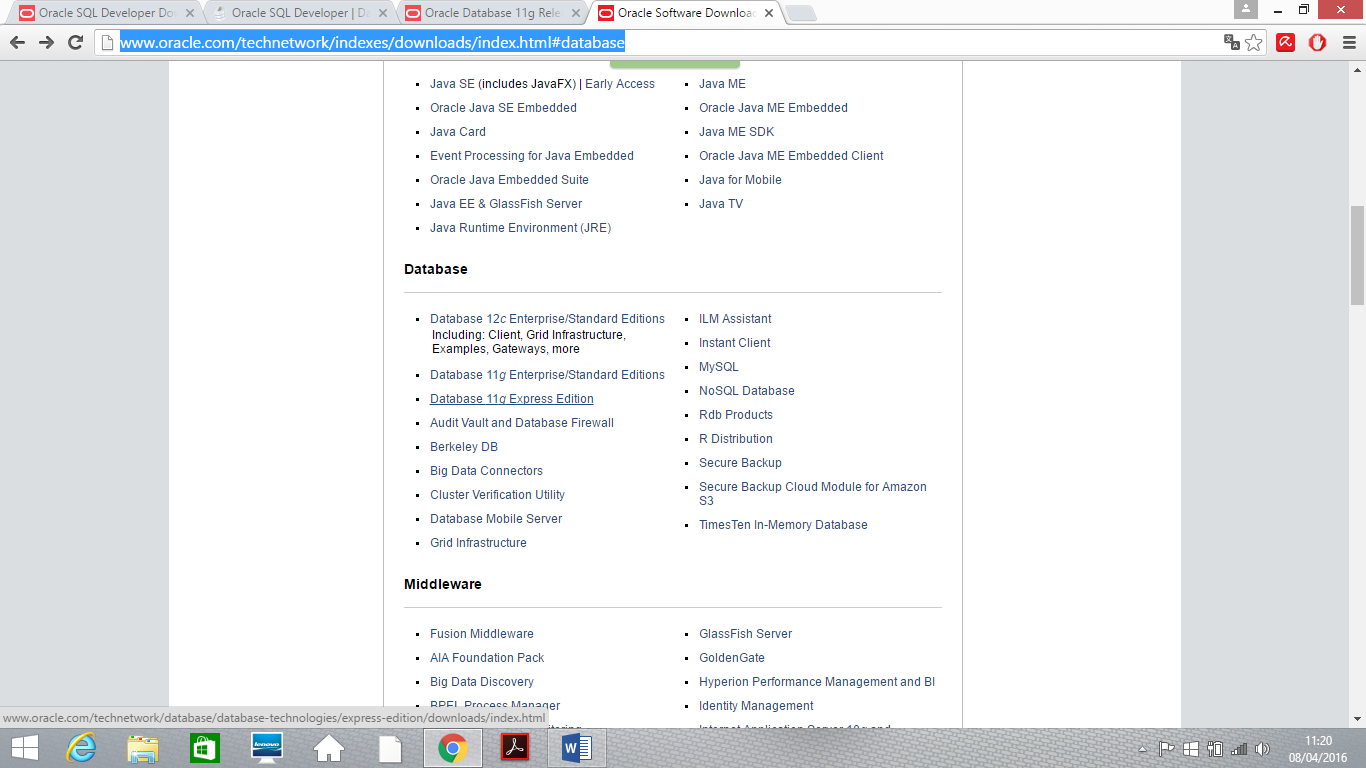Click the Opera-style red extension icon
Image resolution: width=1366 pixels, height=768 pixels.
1318,42
